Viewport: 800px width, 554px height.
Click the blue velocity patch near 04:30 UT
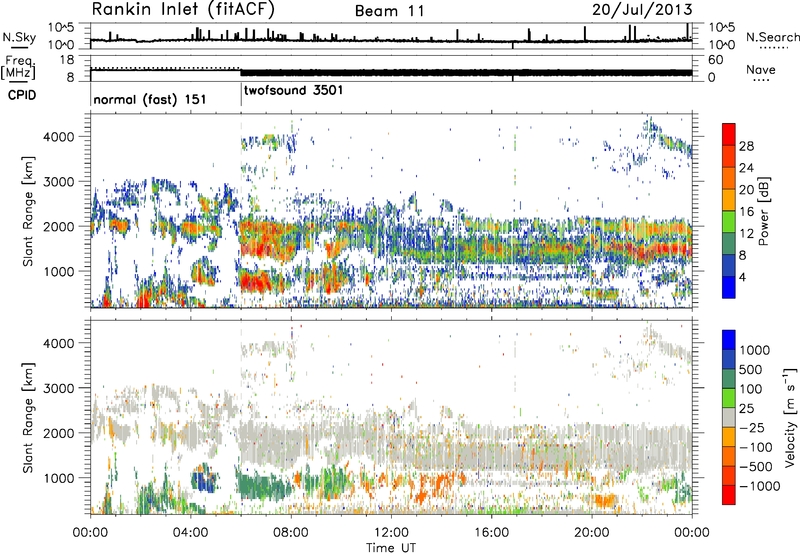(x=205, y=480)
